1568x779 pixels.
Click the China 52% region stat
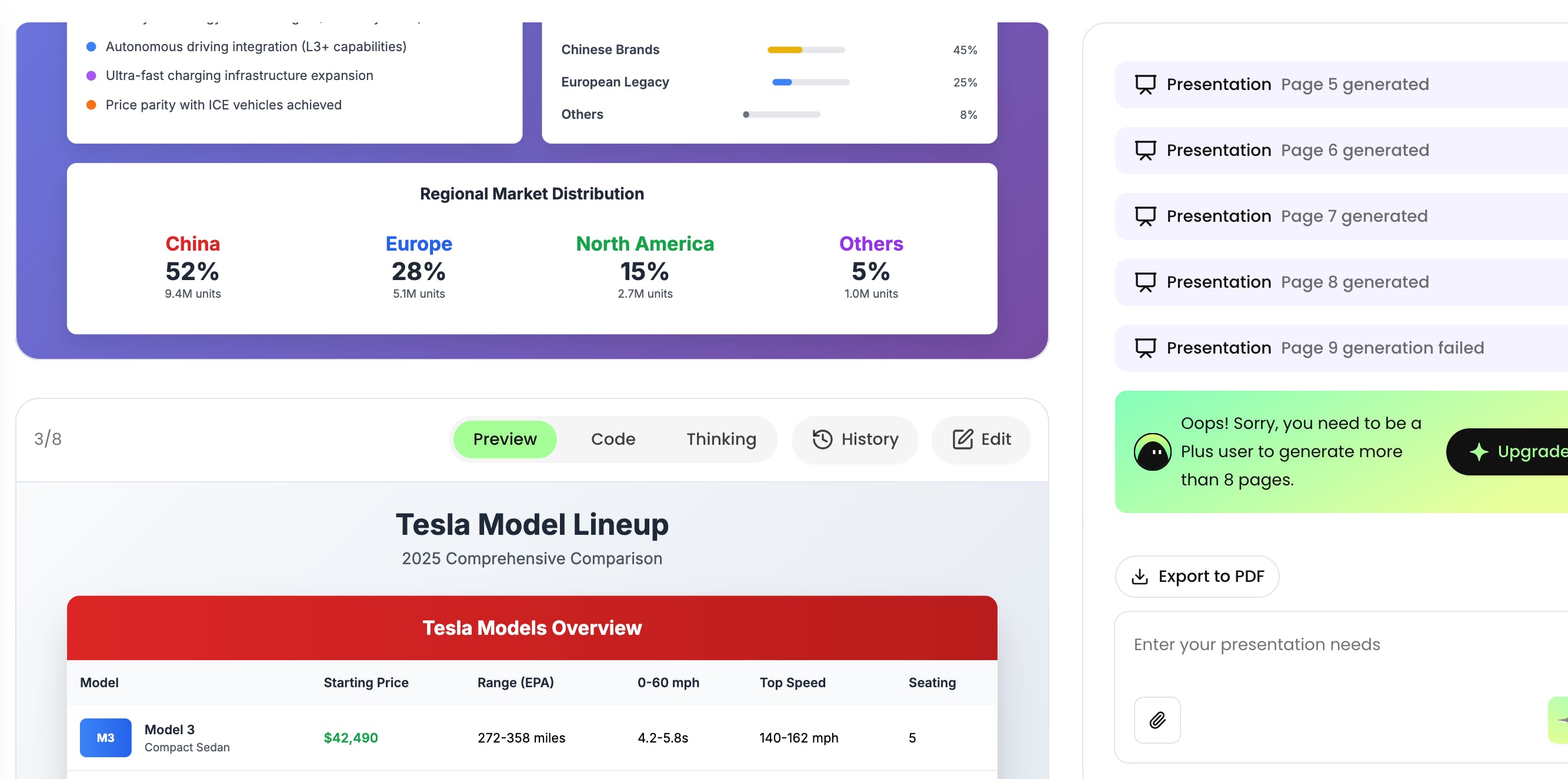(x=192, y=267)
